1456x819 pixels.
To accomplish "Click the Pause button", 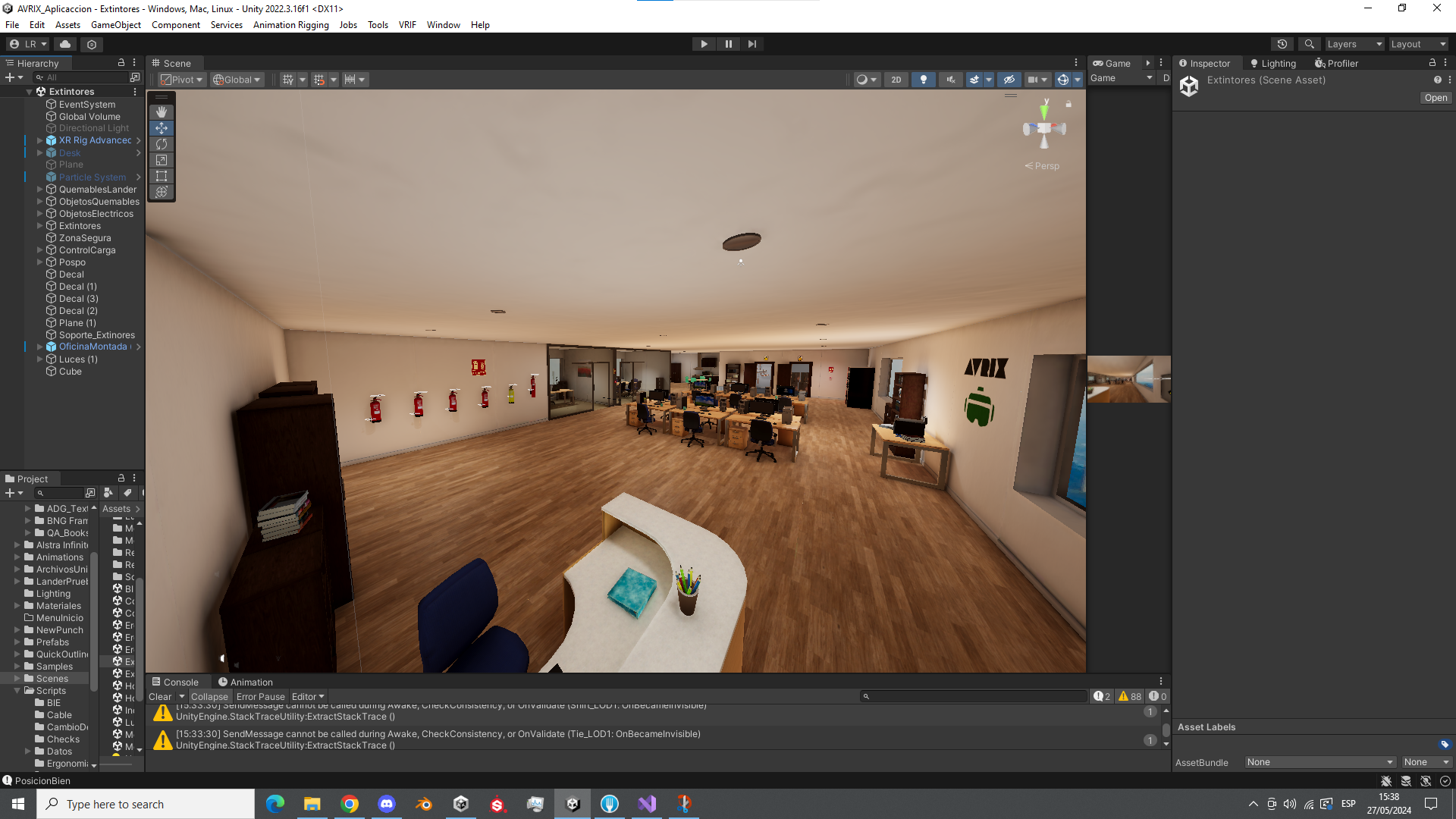I will [x=728, y=44].
